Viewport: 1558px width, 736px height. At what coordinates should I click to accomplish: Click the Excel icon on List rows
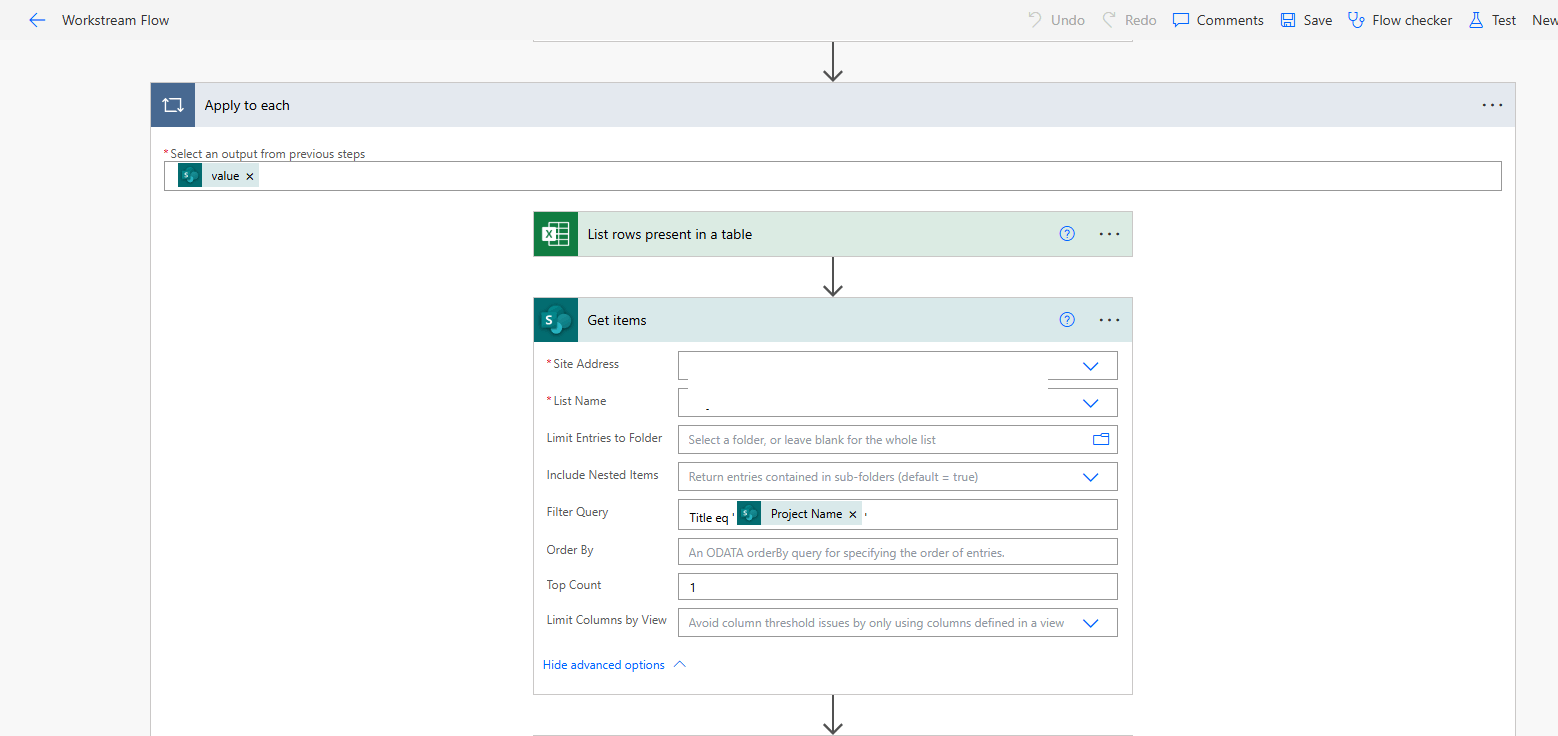point(555,234)
